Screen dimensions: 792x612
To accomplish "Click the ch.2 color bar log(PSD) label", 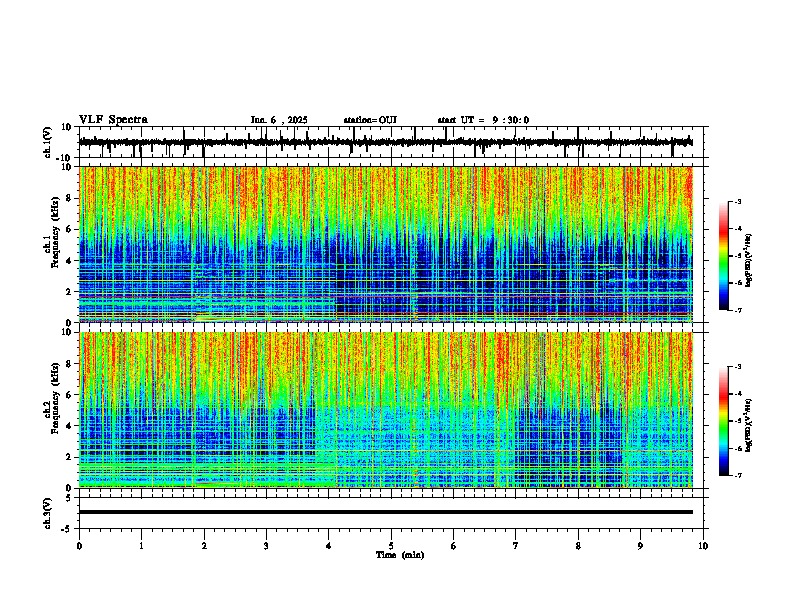I will point(749,426).
